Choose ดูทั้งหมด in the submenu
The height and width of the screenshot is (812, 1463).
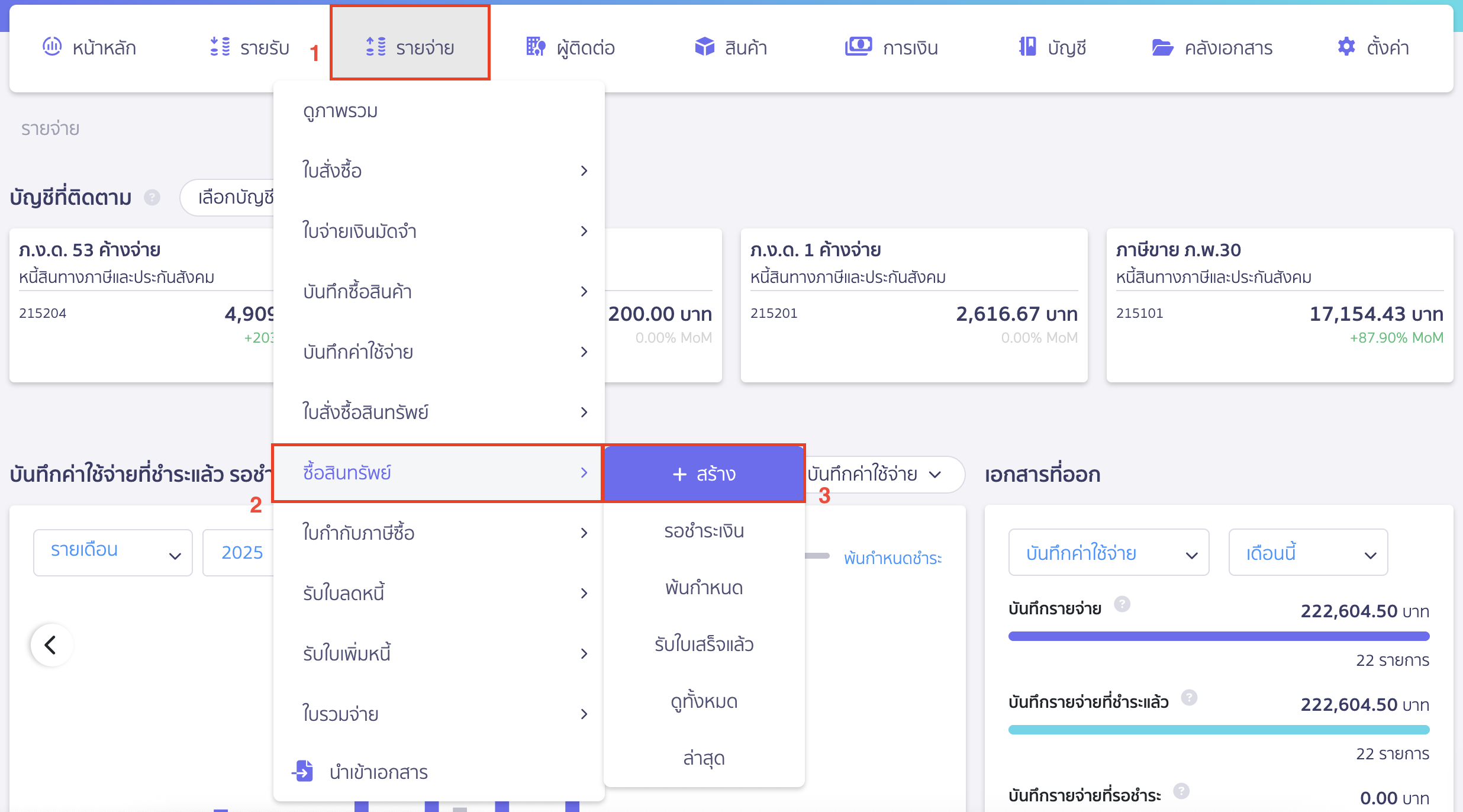click(x=704, y=701)
